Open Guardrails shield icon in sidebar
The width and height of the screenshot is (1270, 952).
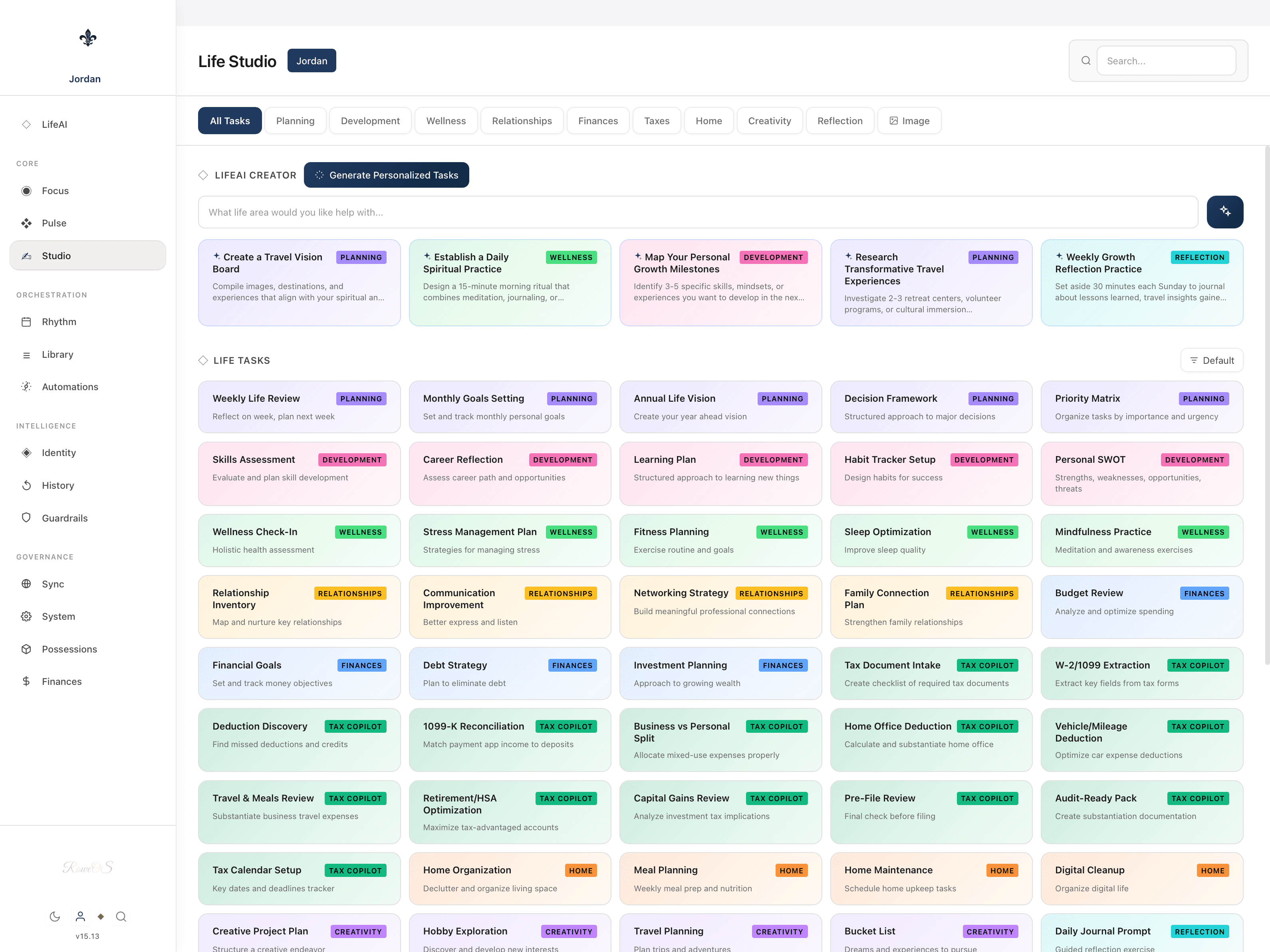point(26,518)
